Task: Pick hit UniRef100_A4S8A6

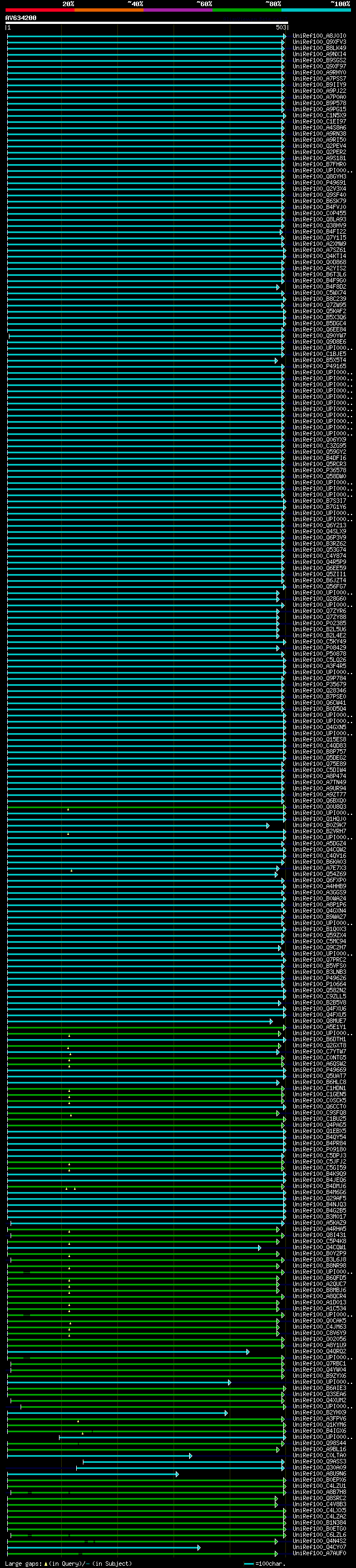Action: click(319, 128)
